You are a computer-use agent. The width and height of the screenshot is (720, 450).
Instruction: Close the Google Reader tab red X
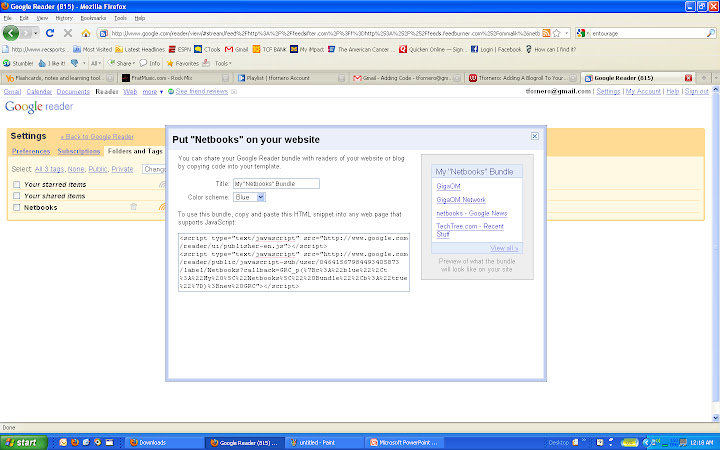[688, 78]
